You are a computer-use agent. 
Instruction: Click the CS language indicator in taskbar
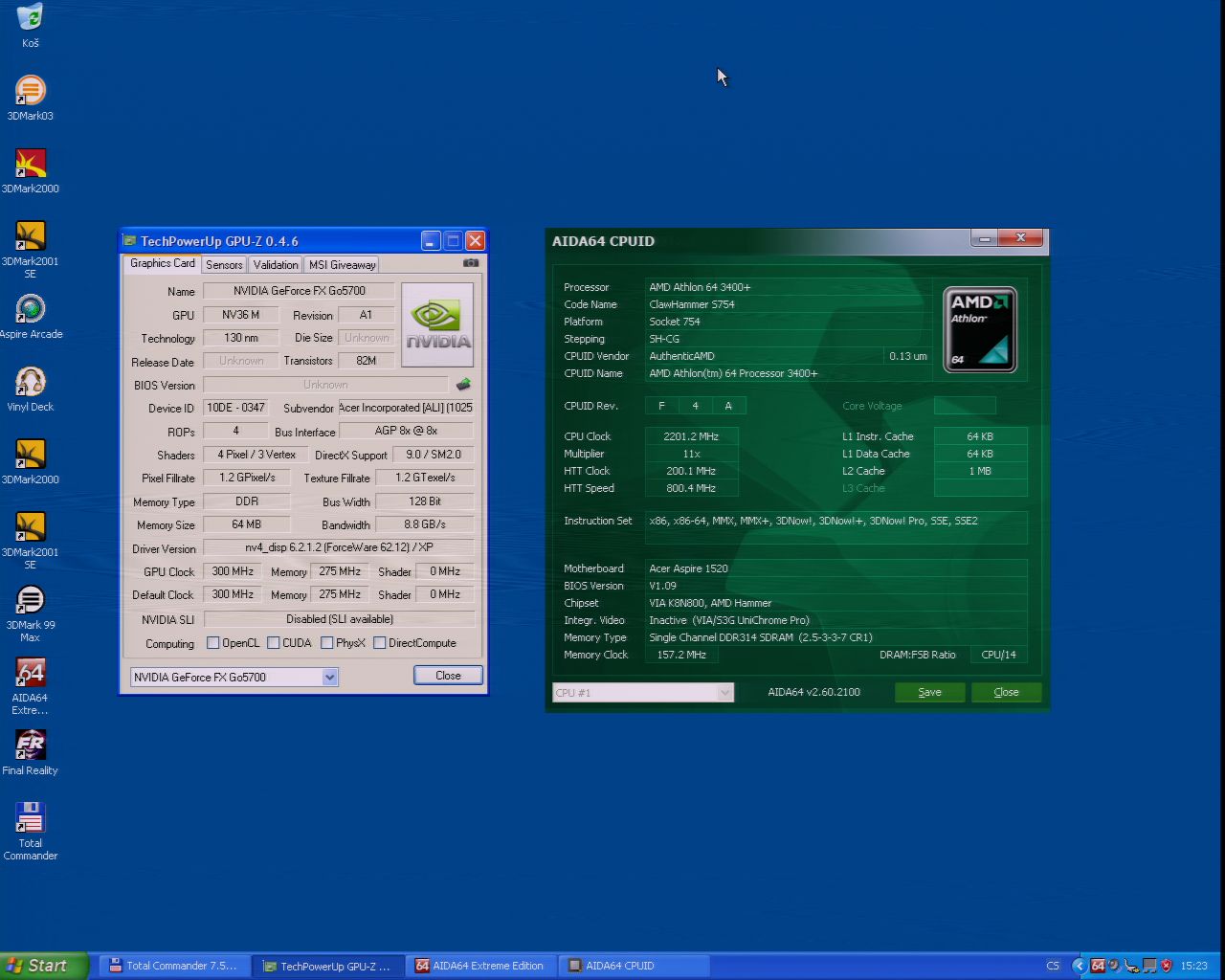pyautogui.click(x=1053, y=966)
